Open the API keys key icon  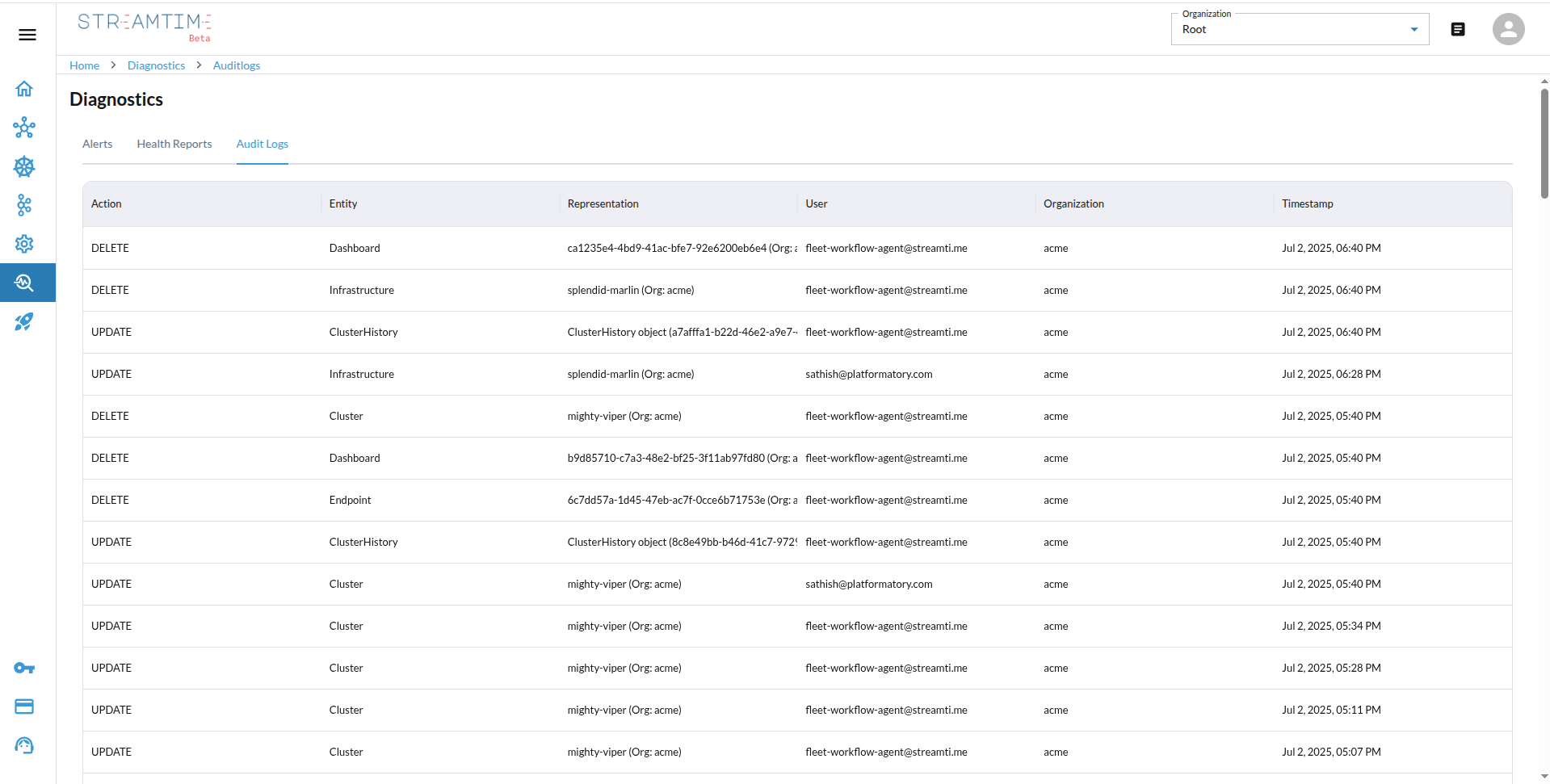pyautogui.click(x=24, y=668)
